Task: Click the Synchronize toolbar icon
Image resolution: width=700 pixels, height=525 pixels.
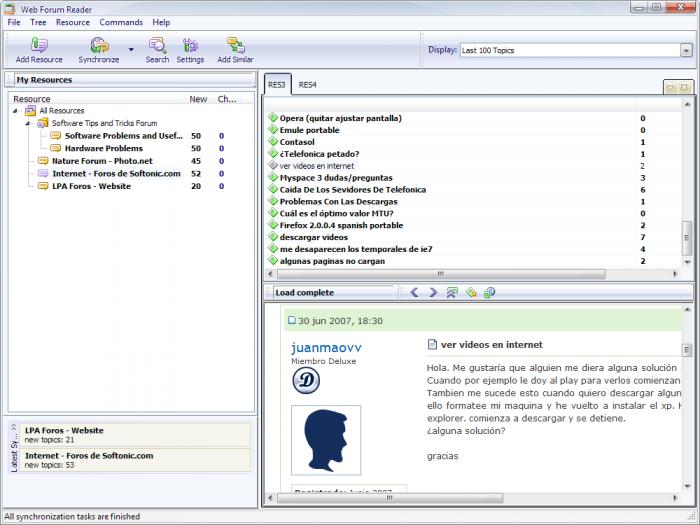Action: tap(99, 50)
